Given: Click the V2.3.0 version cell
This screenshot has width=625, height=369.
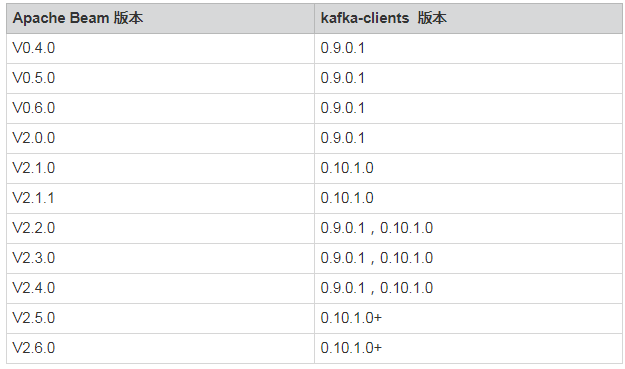Looking at the screenshot, I should (x=160, y=259).
